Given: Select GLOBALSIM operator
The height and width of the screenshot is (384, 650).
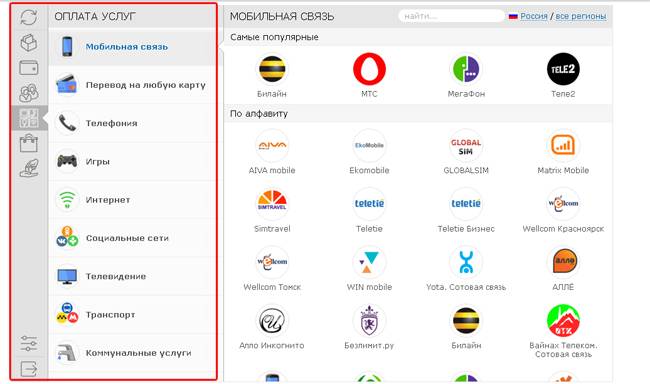Looking at the screenshot, I should click(466, 152).
